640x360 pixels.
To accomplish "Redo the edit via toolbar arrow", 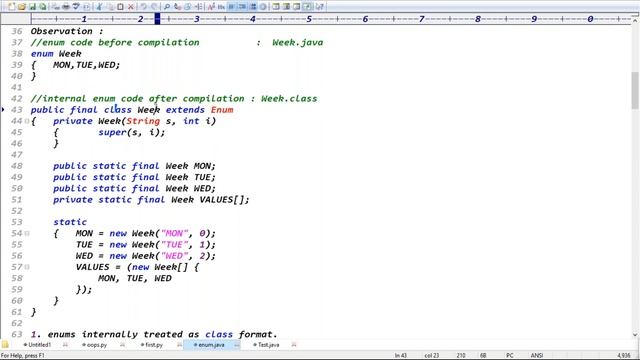I will [x=154, y=7].
